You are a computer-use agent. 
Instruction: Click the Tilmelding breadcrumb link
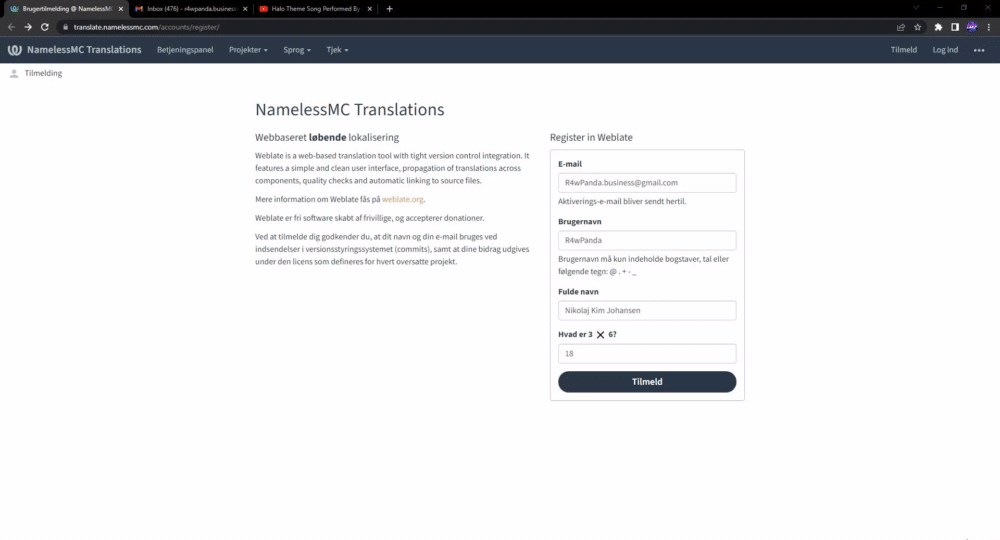tap(43, 73)
